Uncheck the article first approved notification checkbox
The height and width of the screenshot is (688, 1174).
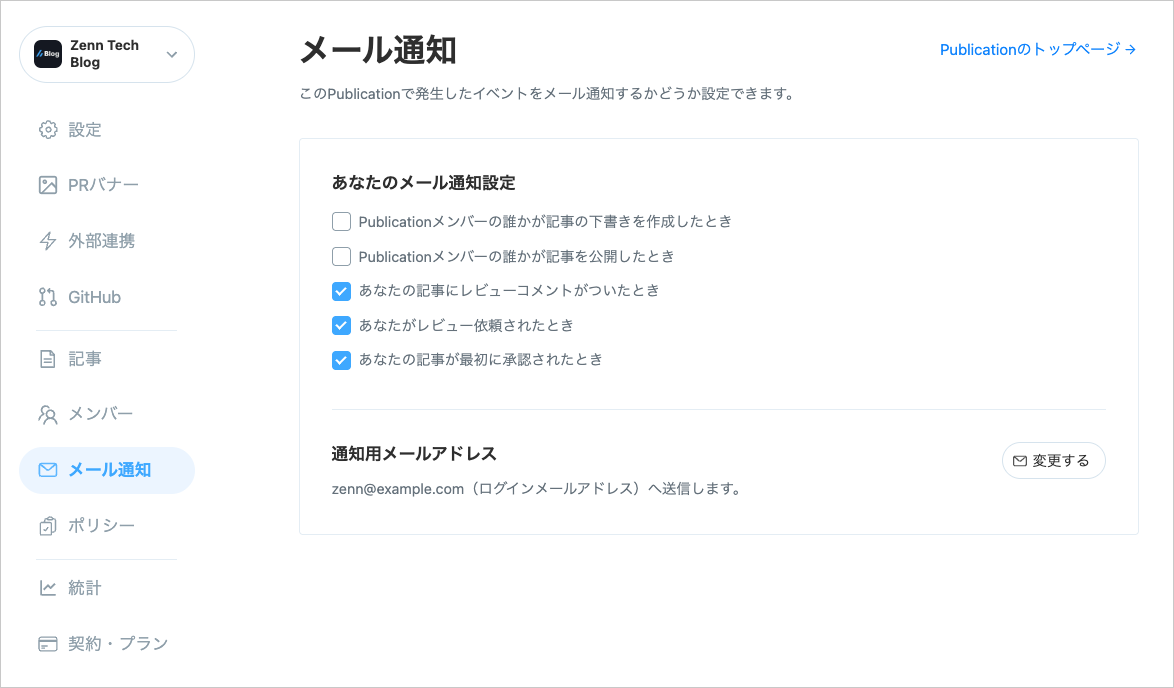click(x=341, y=360)
